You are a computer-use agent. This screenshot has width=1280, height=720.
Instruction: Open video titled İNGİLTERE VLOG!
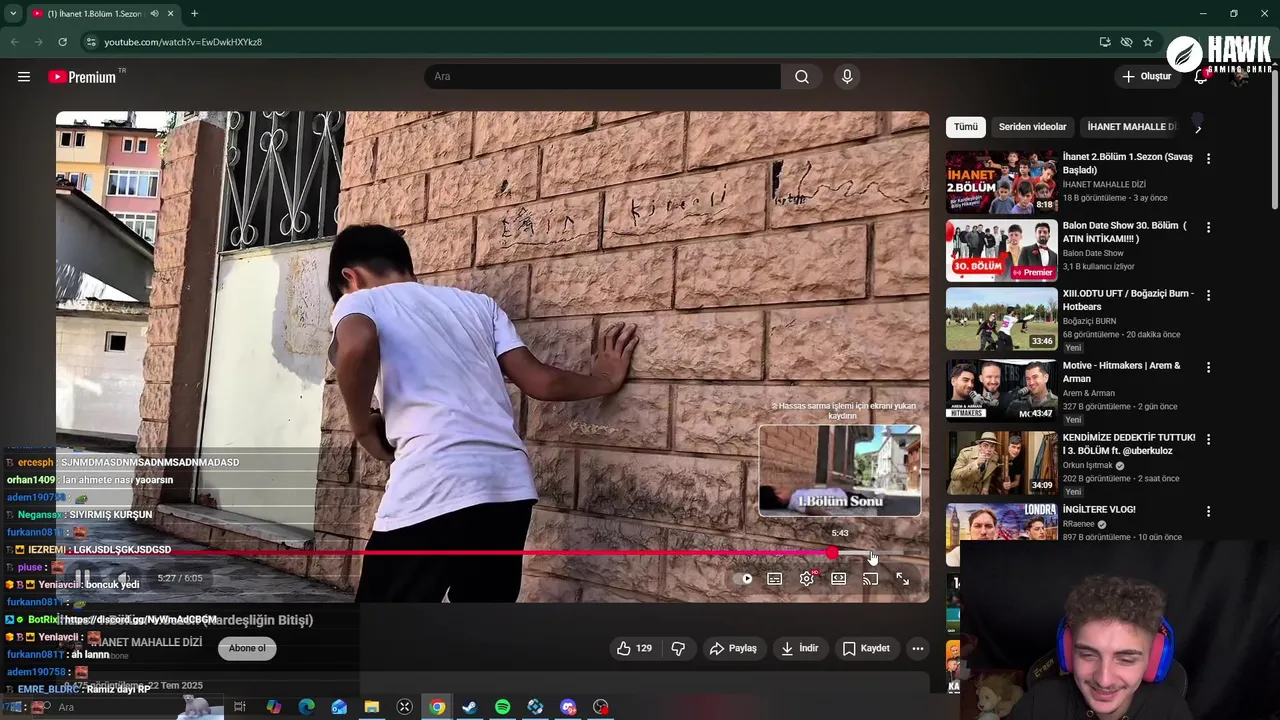1099,510
